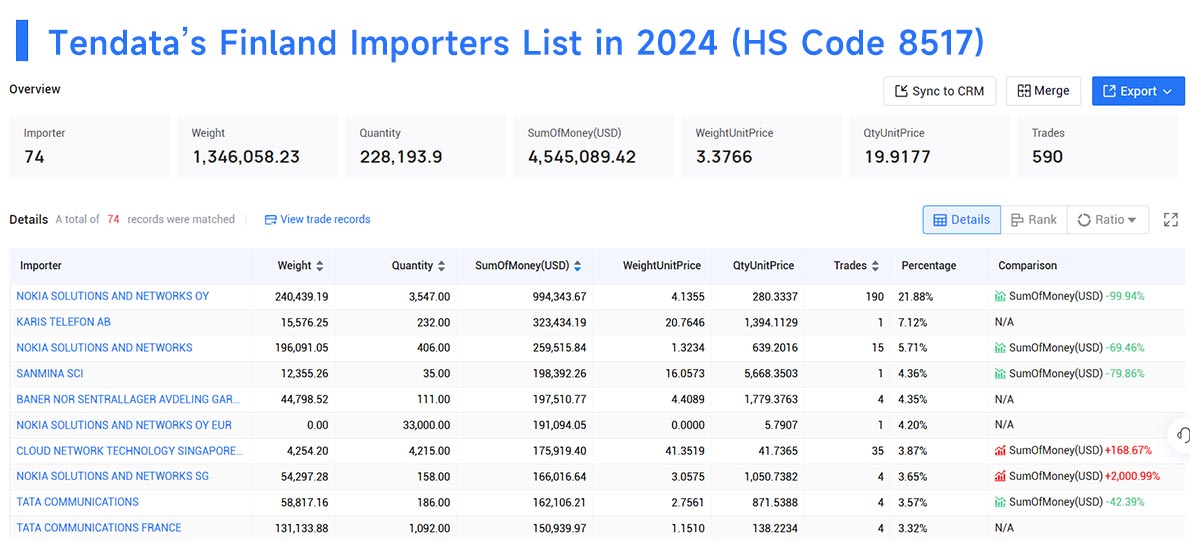The image size is (1190, 552).
Task: Click the Importer column header
Action: pos(41,266)
